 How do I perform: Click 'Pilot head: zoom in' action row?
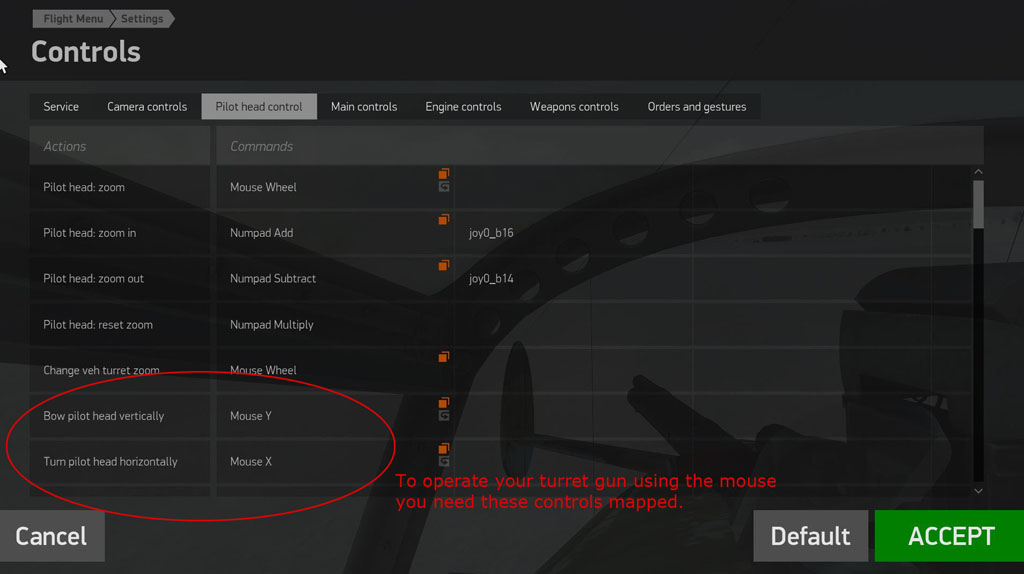click(120, 232)
